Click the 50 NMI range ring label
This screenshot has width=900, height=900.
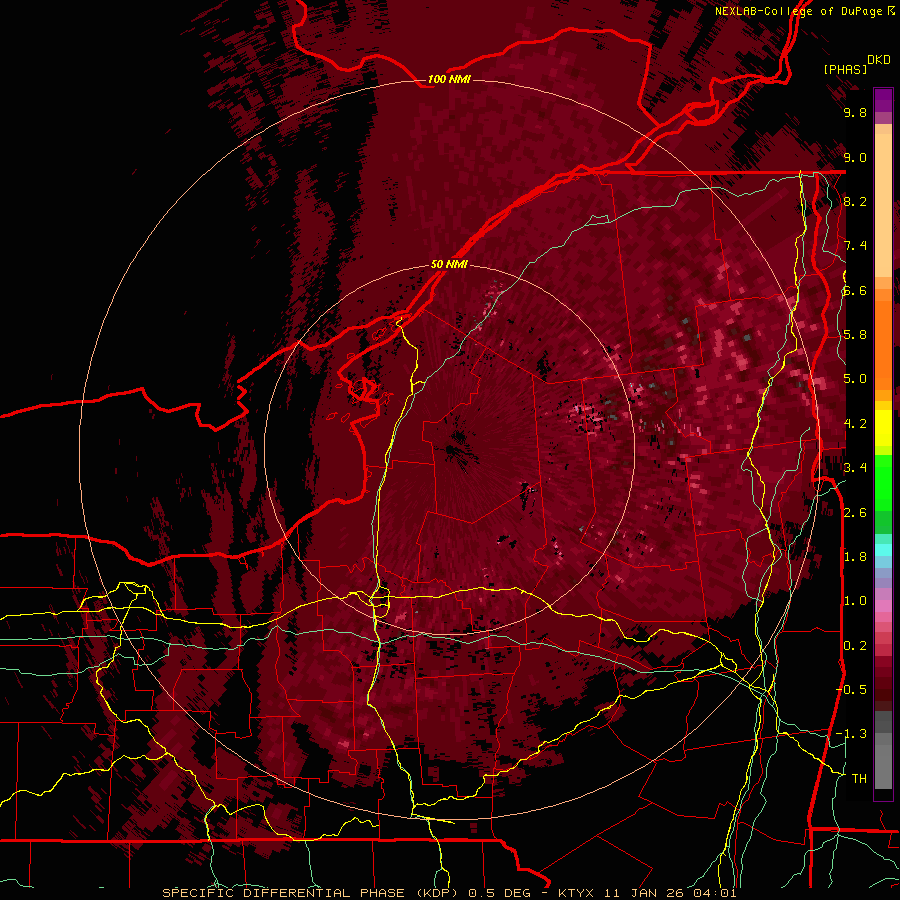coord(449,265)
